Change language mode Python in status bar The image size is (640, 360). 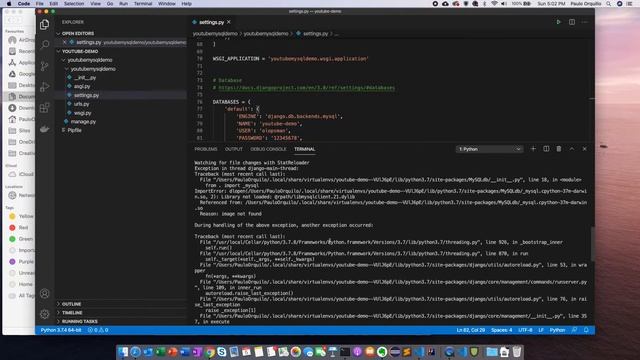point(557,330)
